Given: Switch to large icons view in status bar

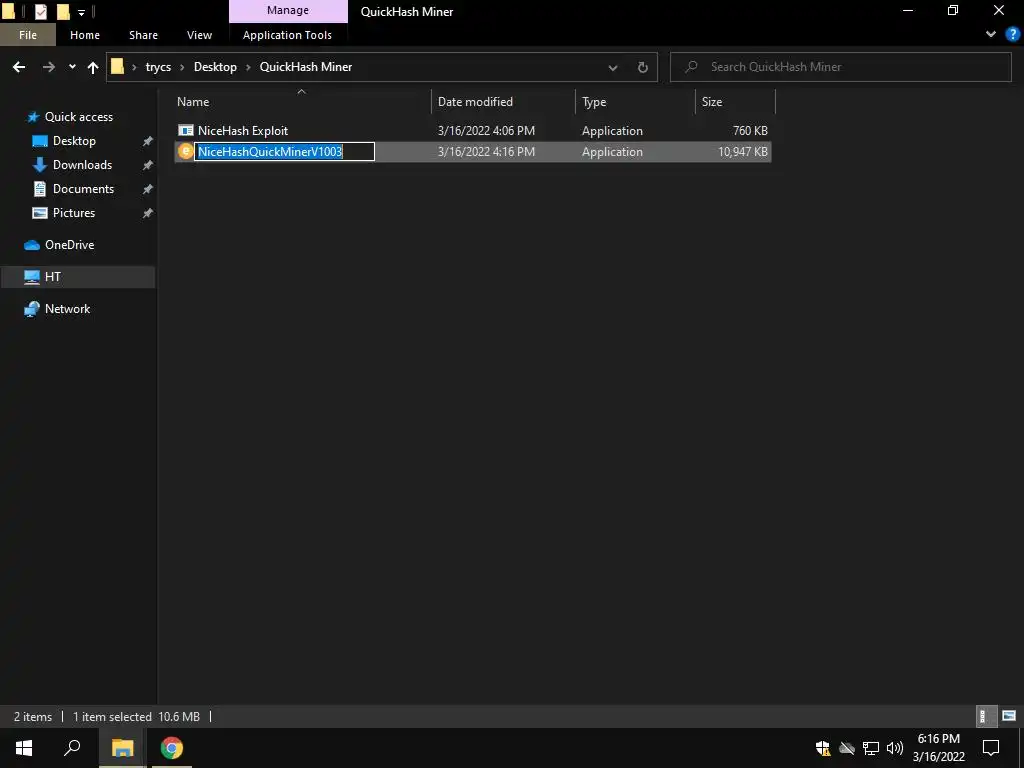Looking at the screenshot, I should click(x=1009, y=716).
